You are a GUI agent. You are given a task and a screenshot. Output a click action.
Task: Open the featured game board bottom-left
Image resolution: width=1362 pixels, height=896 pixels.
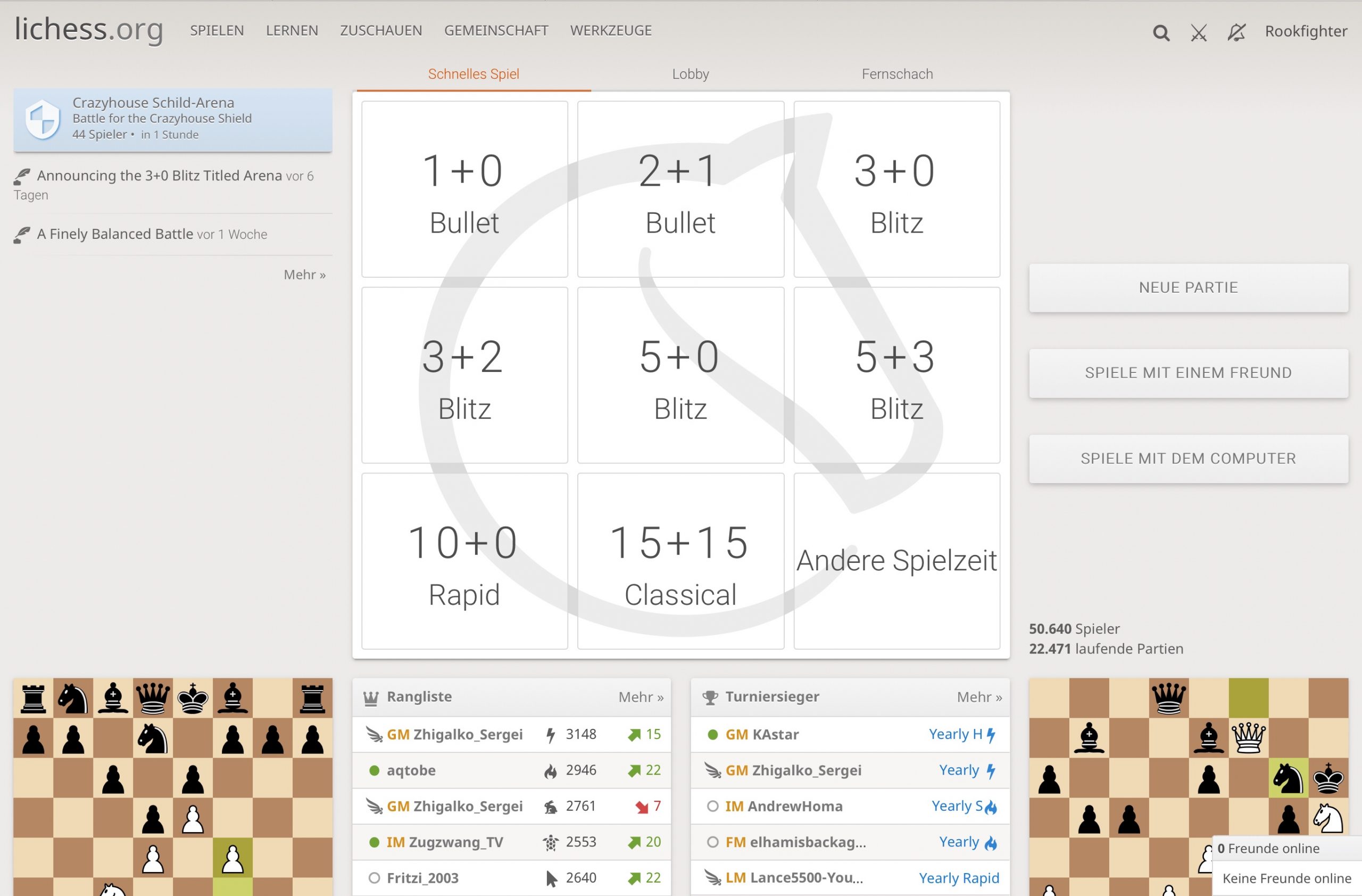point(173,787)
